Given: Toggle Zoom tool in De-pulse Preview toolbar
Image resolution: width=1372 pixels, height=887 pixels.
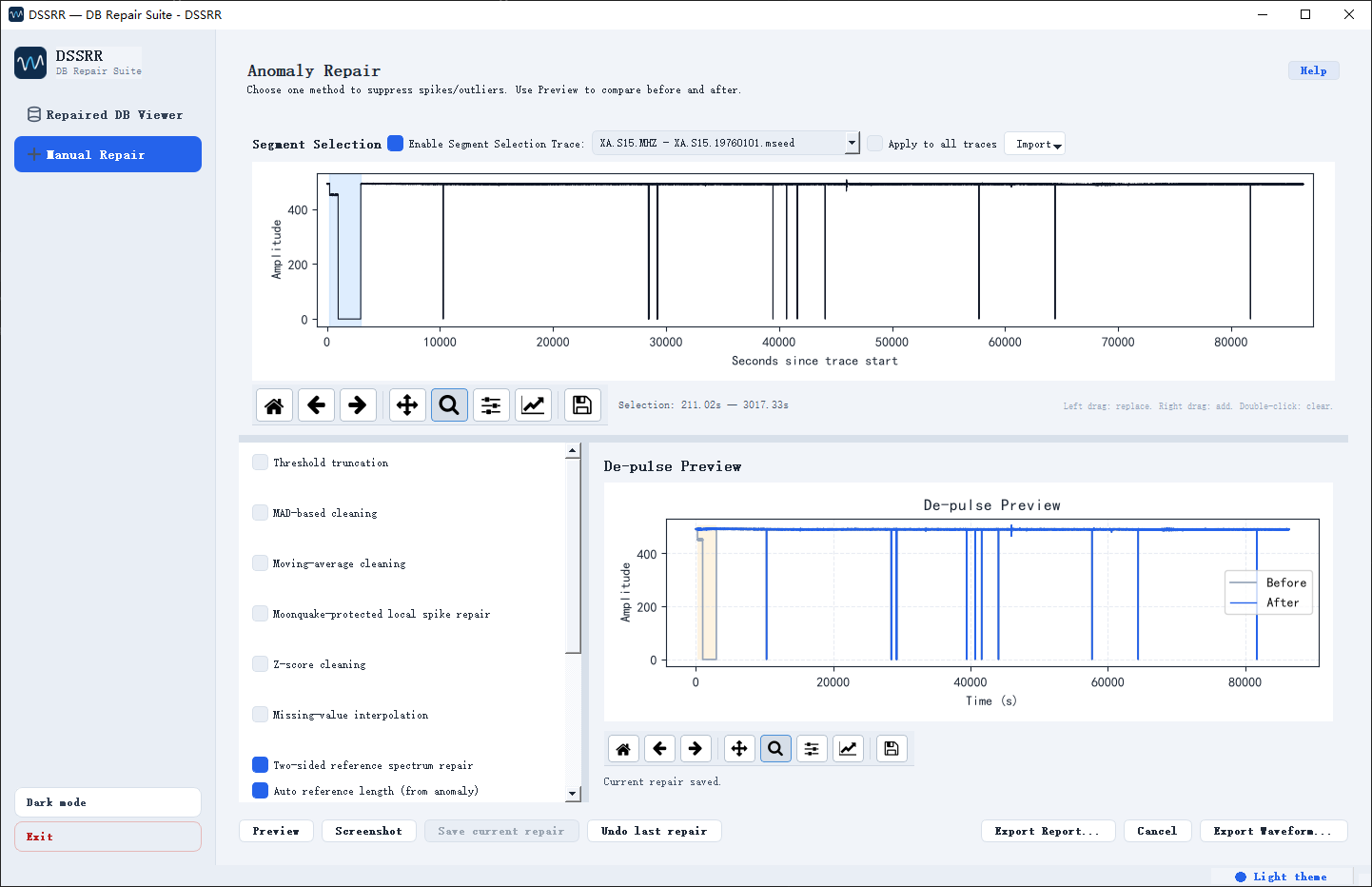Looking at the screenshot, I should (x=775, y=749).
